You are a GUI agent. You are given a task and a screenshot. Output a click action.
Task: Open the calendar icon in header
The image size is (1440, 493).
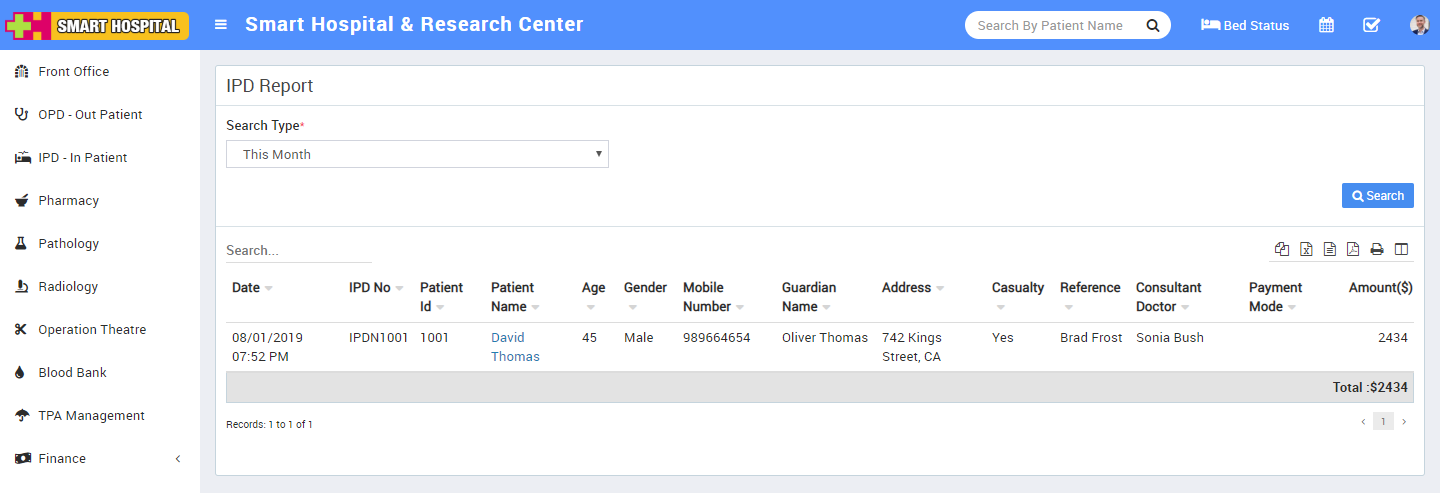[x=1326, y=25]
